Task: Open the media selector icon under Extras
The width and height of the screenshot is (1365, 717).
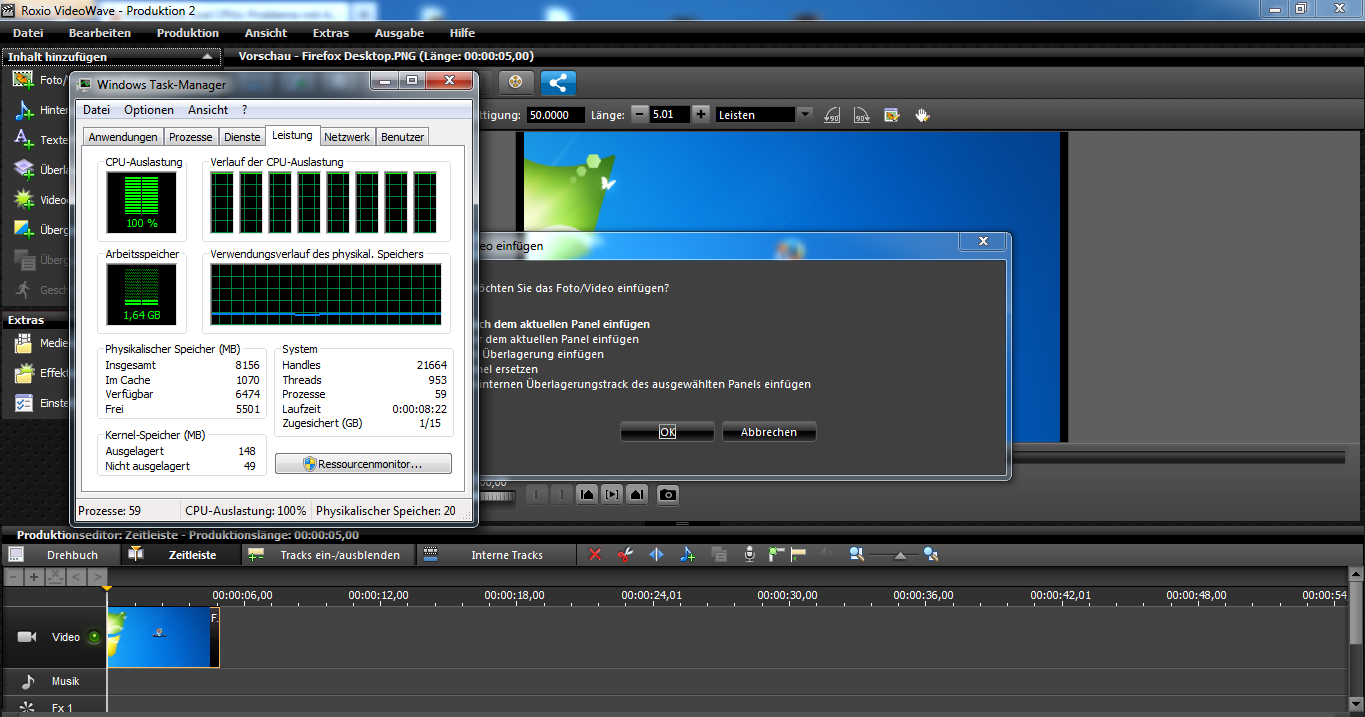Action: click(x=23, y=344)
